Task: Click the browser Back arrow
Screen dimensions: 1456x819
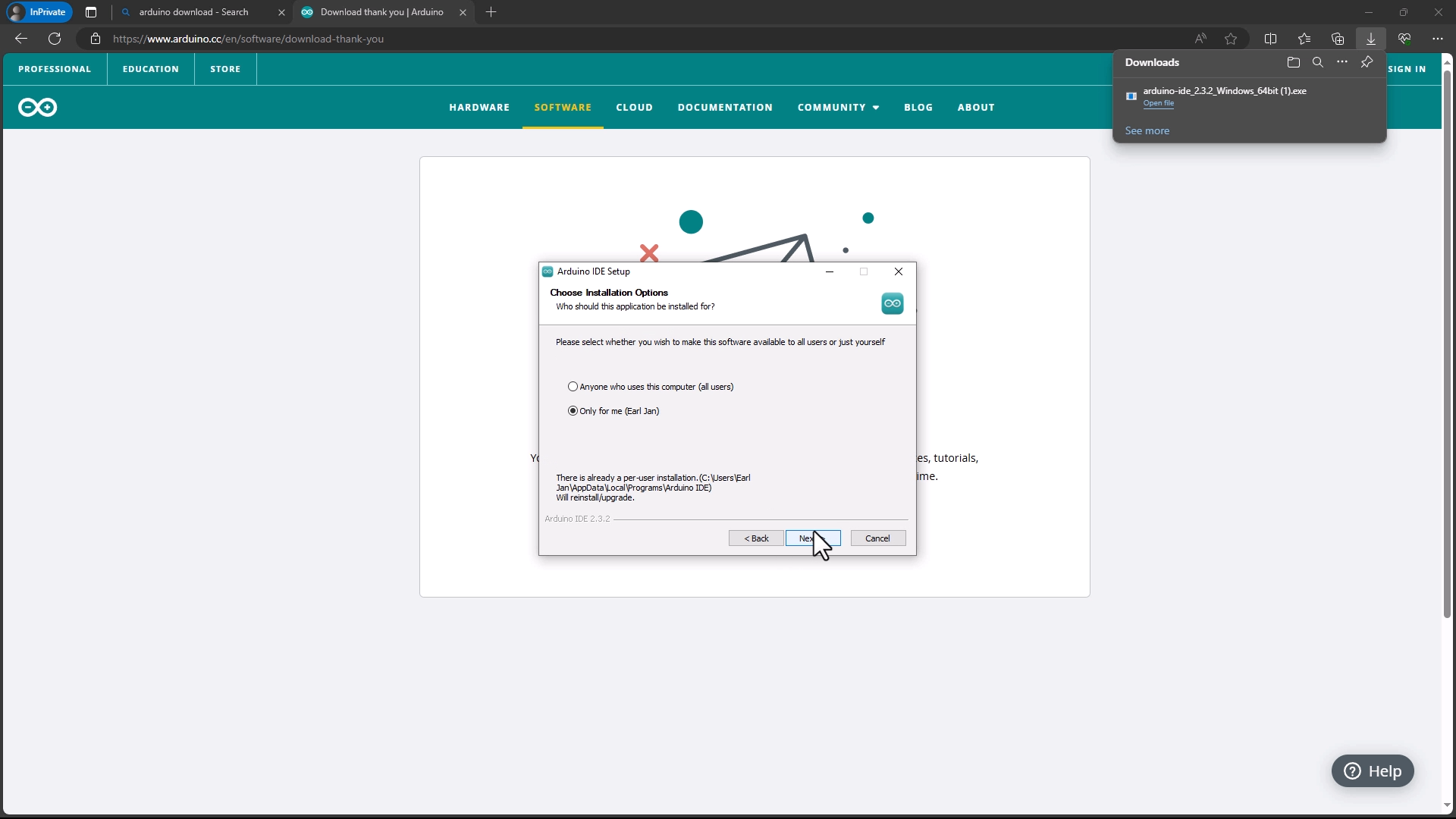Action: pos(21,39)
